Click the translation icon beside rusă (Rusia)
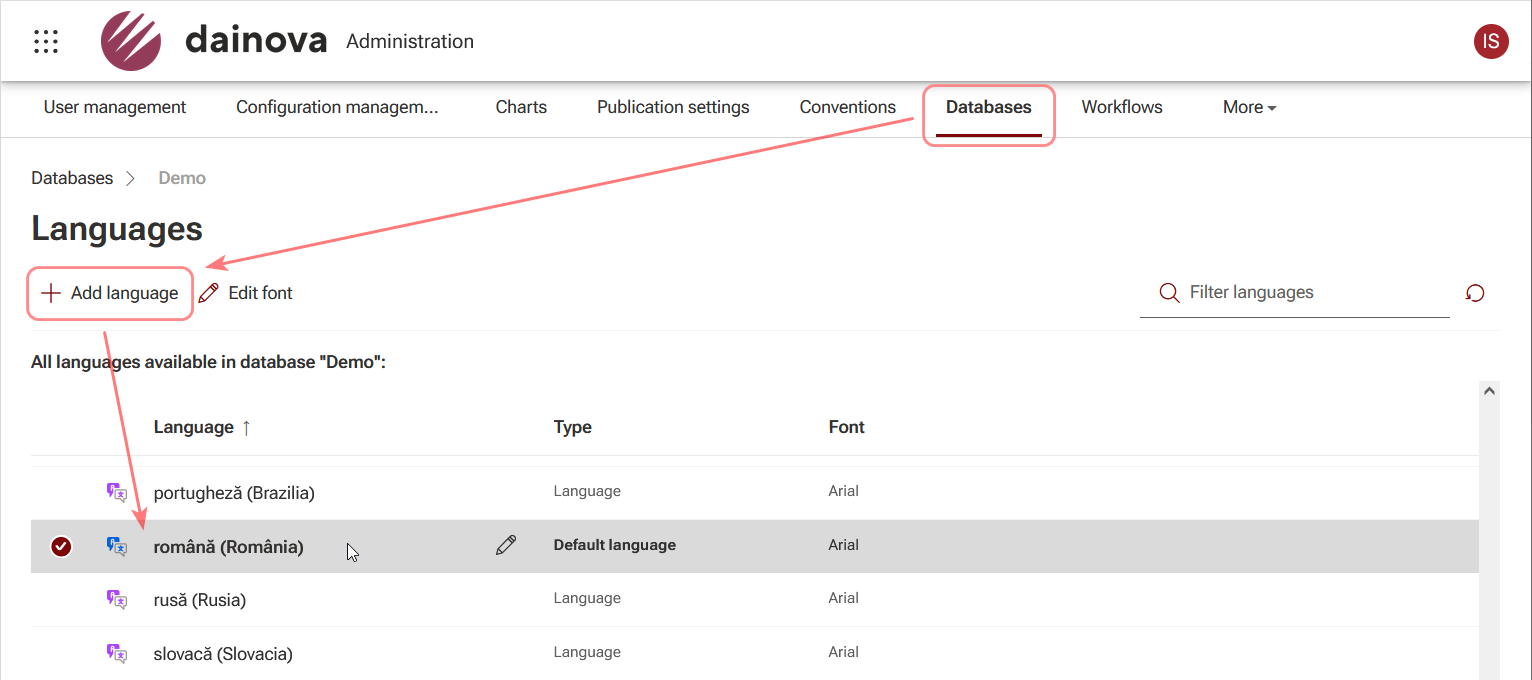This screenshot has height=680, width=1532. tap(117, 600)
